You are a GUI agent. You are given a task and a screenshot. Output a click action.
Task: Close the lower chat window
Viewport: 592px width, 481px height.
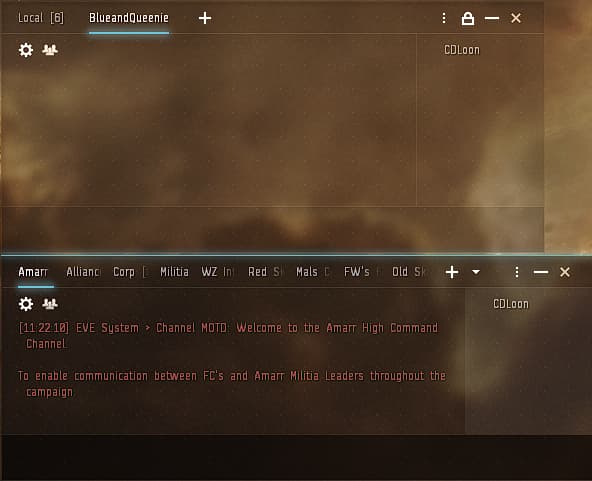[x=565, y=272]
